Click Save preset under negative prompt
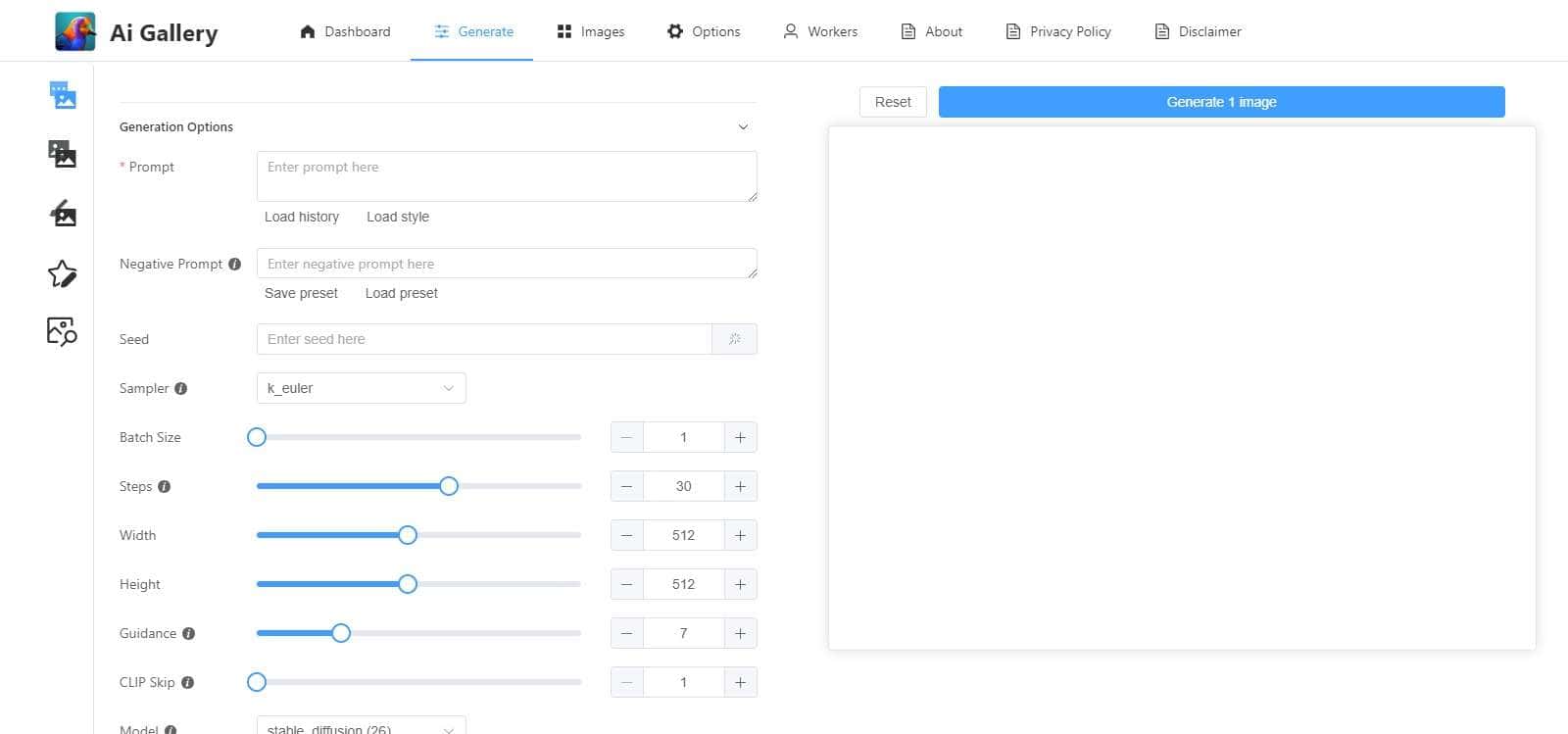The height and width of the screenshot is (734, 1568). coord(301,293)
